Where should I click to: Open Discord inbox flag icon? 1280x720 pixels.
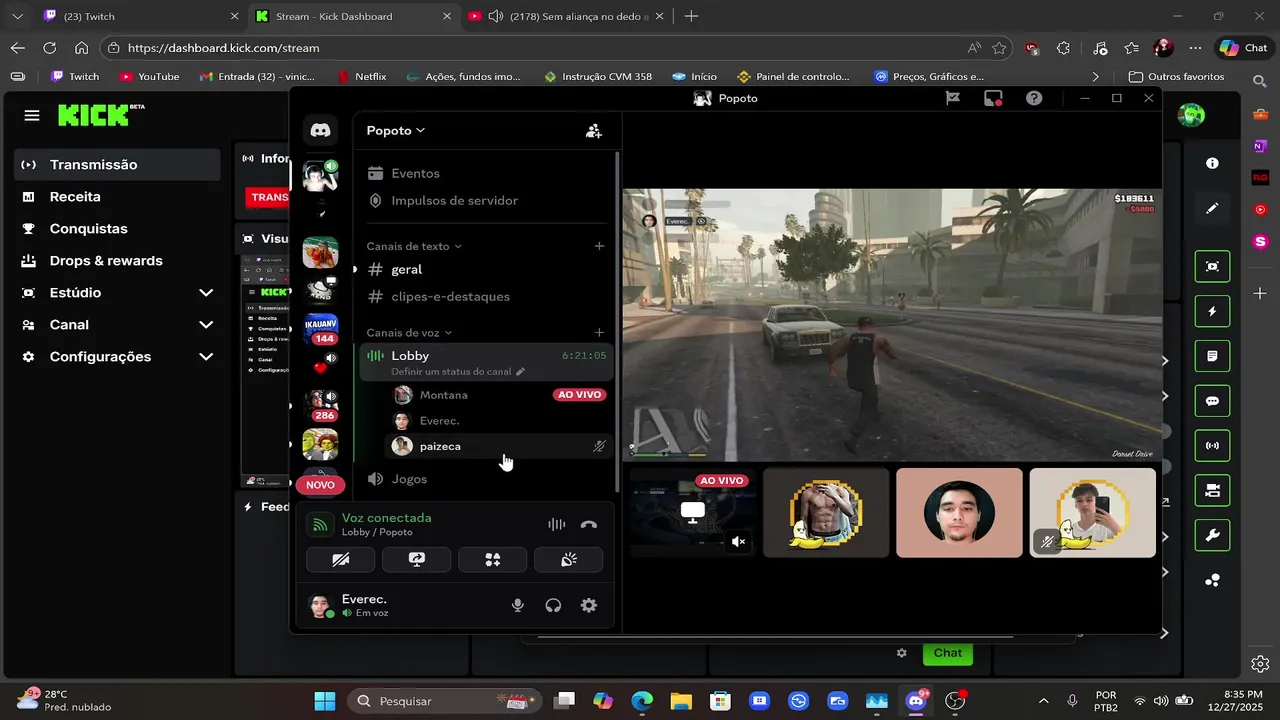point(953,98)
